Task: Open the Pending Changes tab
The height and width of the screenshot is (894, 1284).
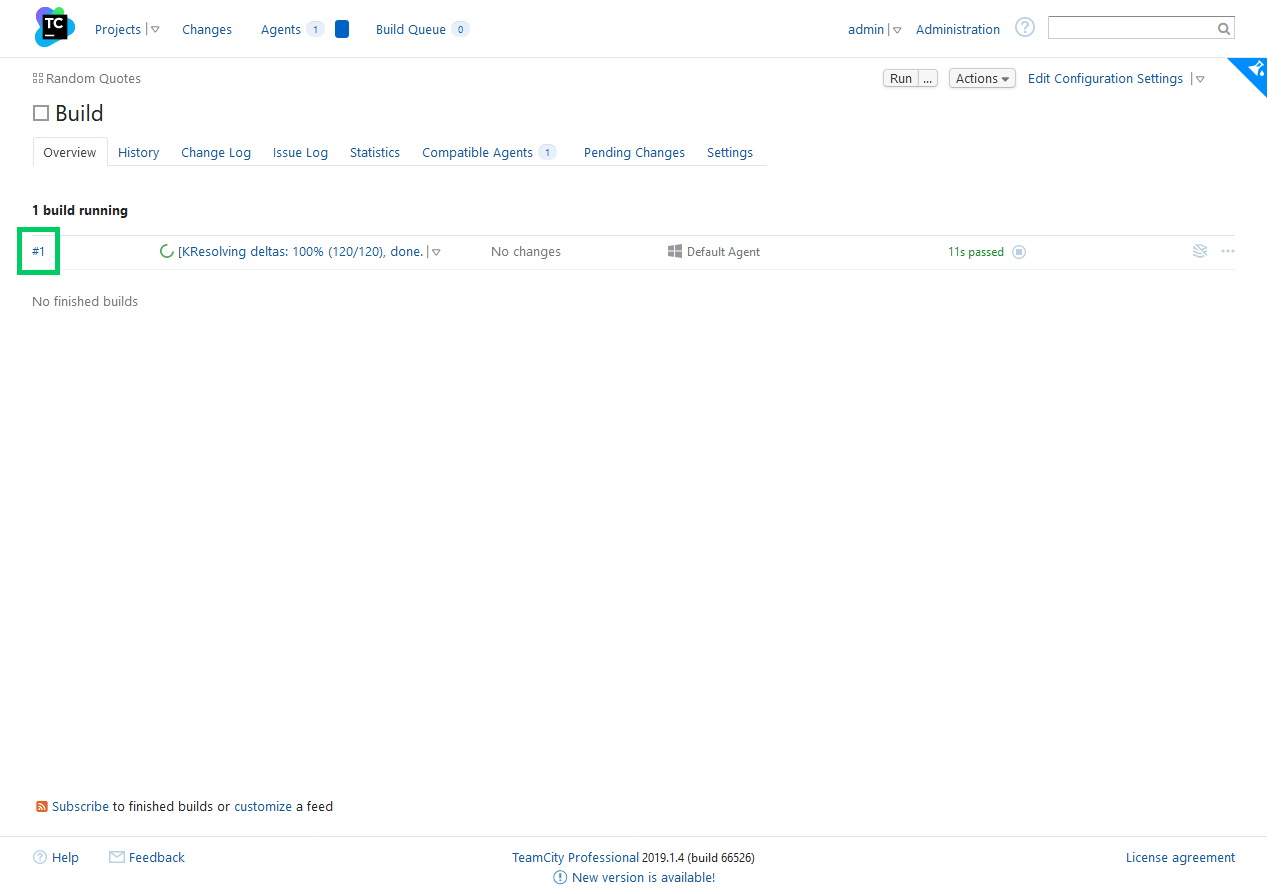Action: coord(634,152)
